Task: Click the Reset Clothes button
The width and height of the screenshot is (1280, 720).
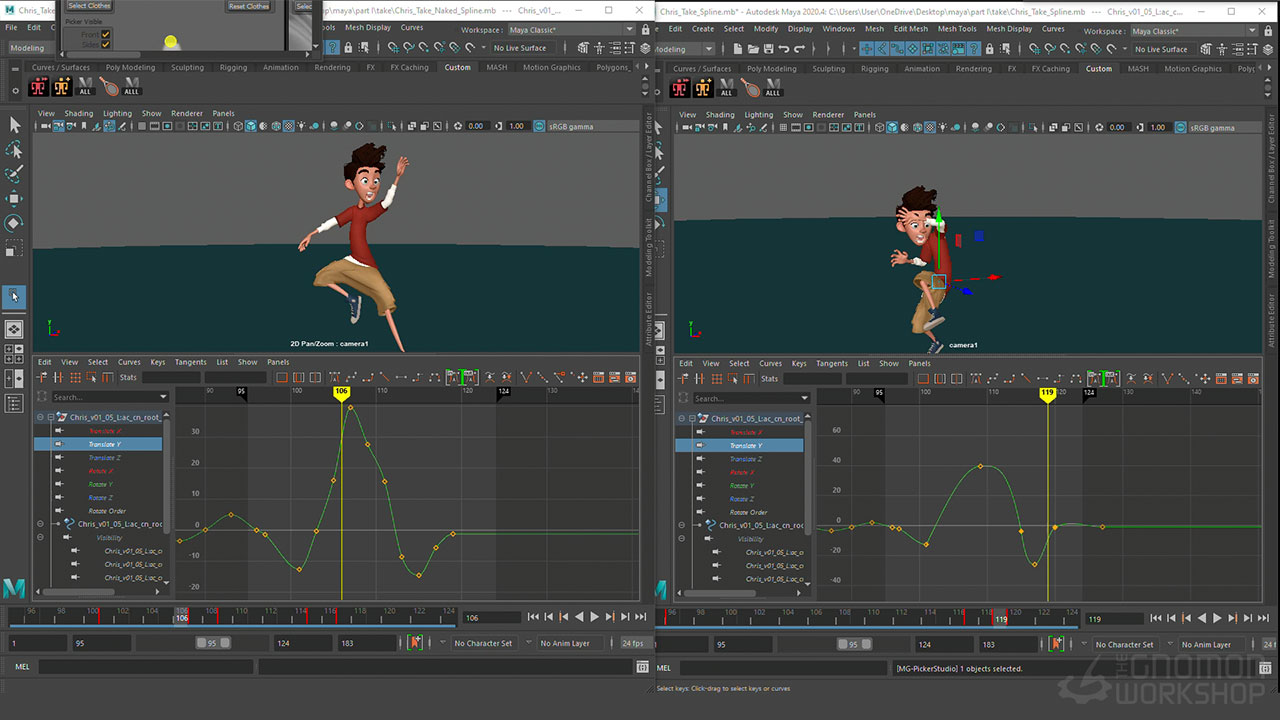Action: pos(249,6)
